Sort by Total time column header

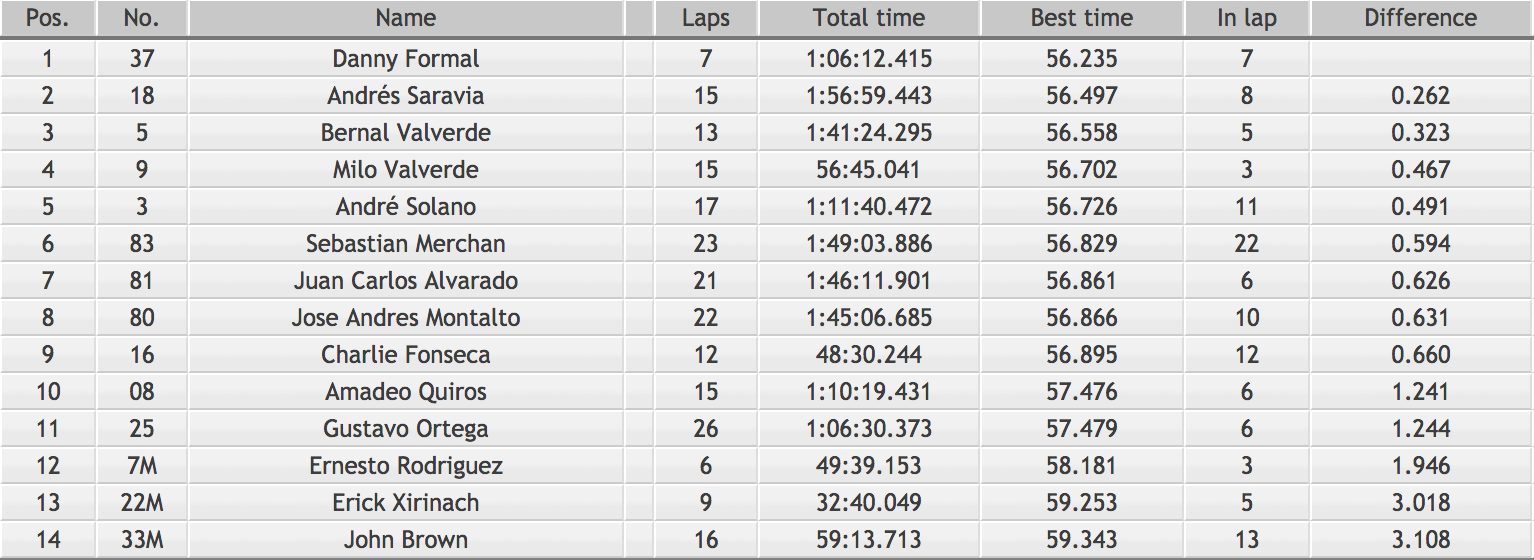coord(869,18)
